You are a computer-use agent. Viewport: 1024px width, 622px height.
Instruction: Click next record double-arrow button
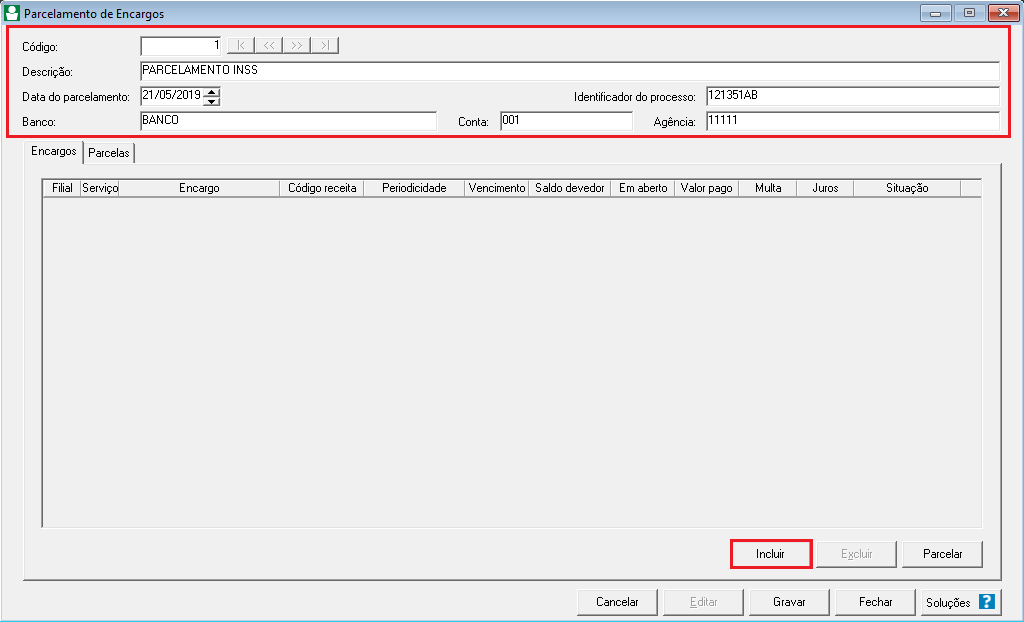[297, 45]
